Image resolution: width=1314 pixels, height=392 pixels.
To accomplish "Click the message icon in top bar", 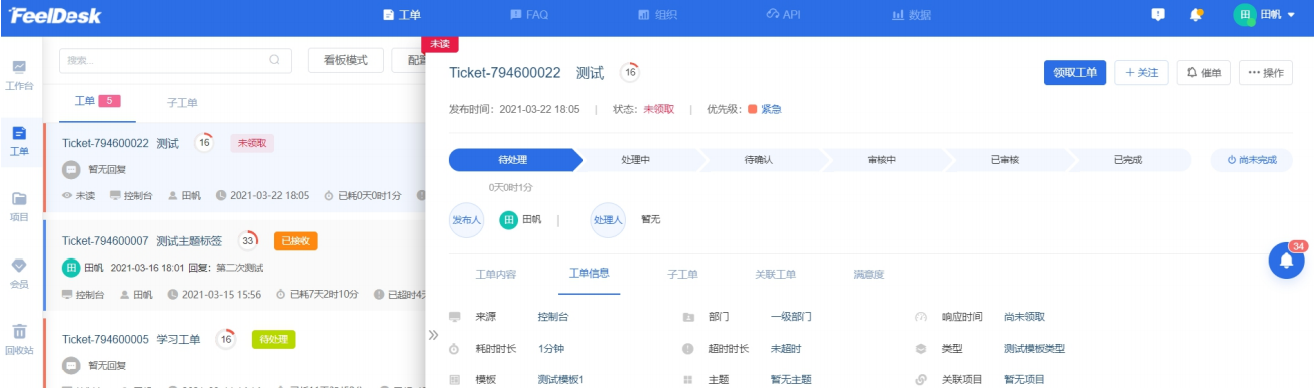I will (1158, 15).
